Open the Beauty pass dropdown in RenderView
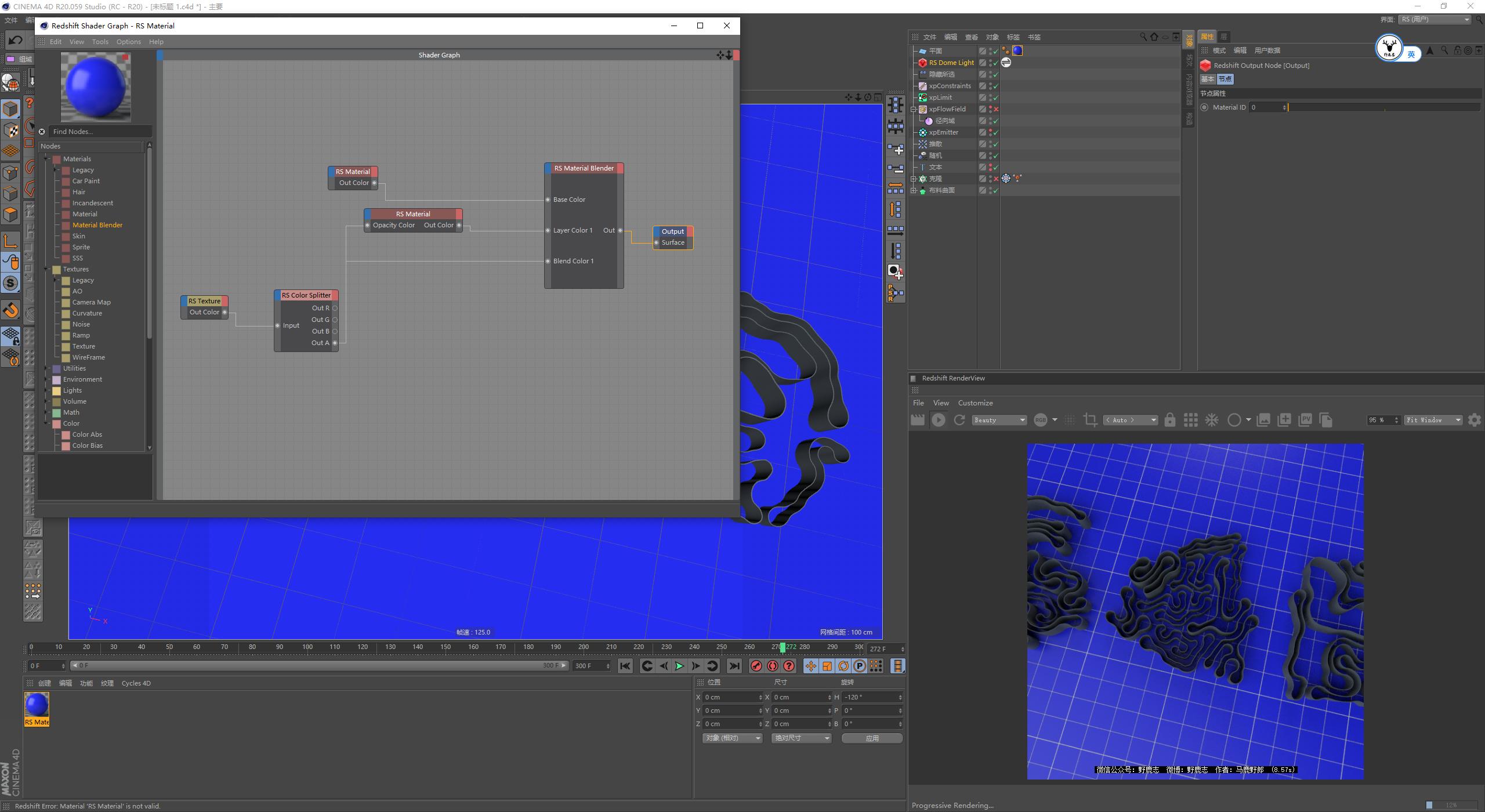1485x812 pixels. click(999, 419)
